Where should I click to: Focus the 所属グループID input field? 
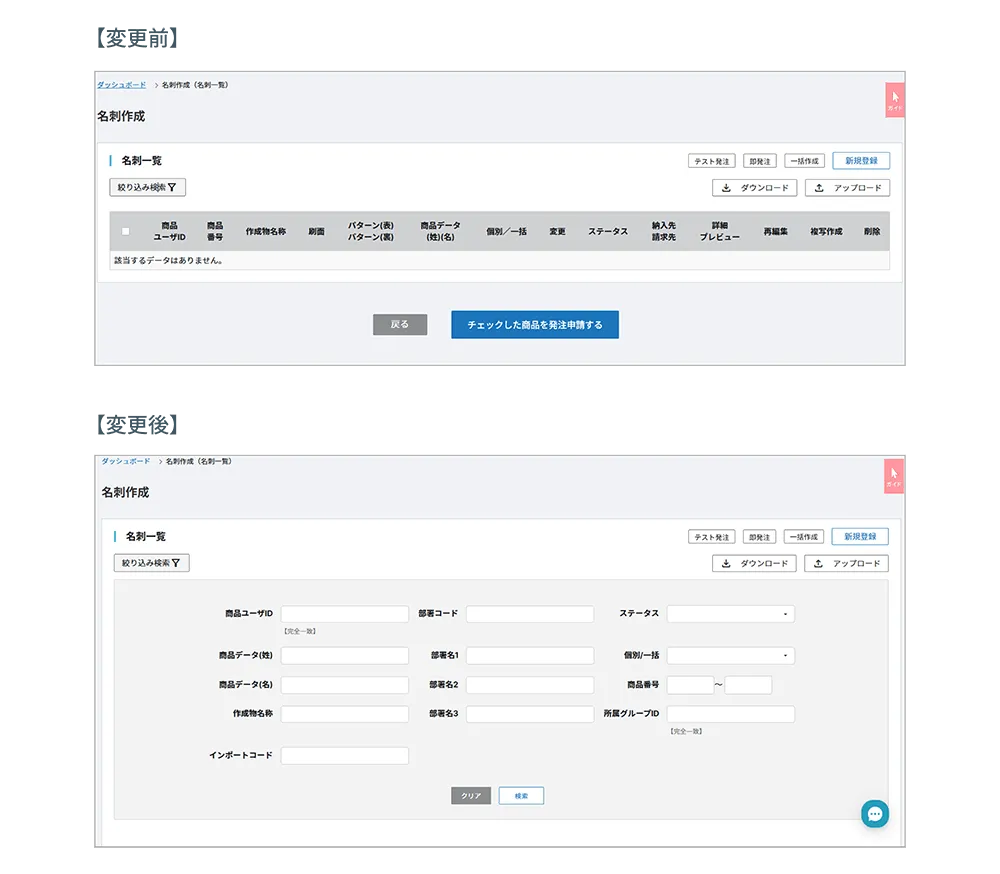(731, 714)
